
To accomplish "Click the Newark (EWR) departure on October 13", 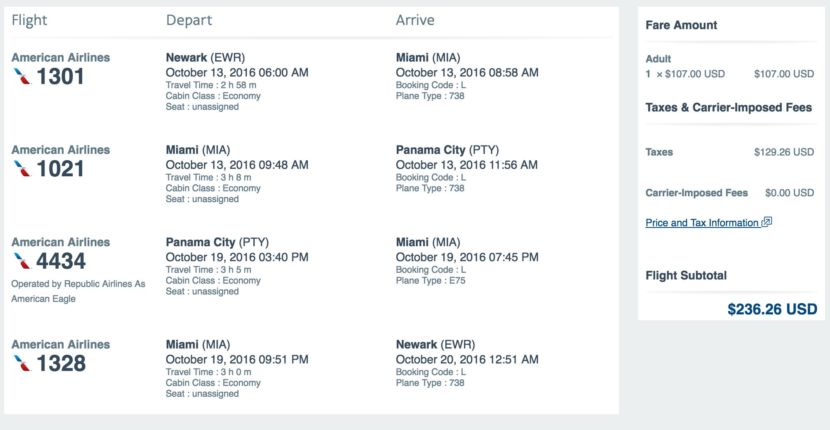I will pos(205,57).
